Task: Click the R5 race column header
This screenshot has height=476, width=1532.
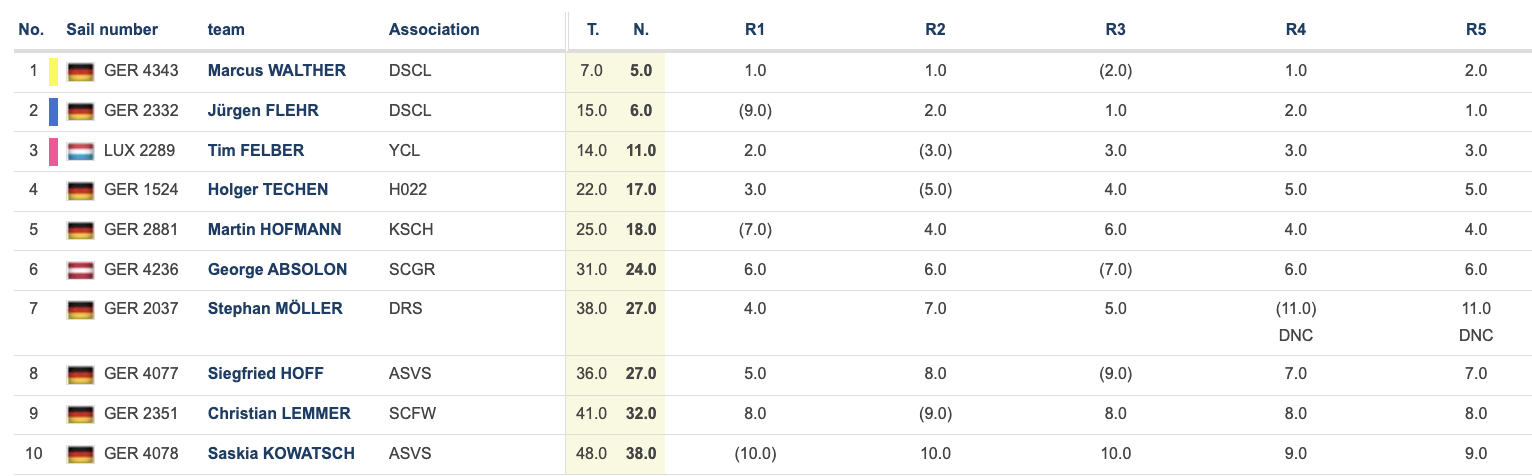Action: pos(1475,30)
